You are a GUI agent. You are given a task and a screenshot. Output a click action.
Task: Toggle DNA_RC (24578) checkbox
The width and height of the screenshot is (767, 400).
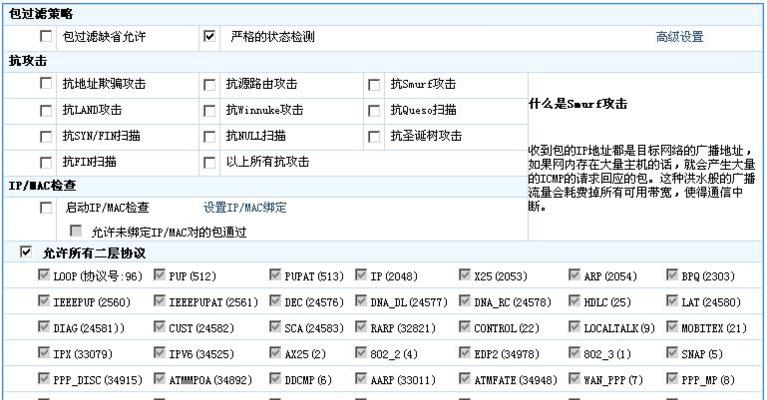[465, 301]
